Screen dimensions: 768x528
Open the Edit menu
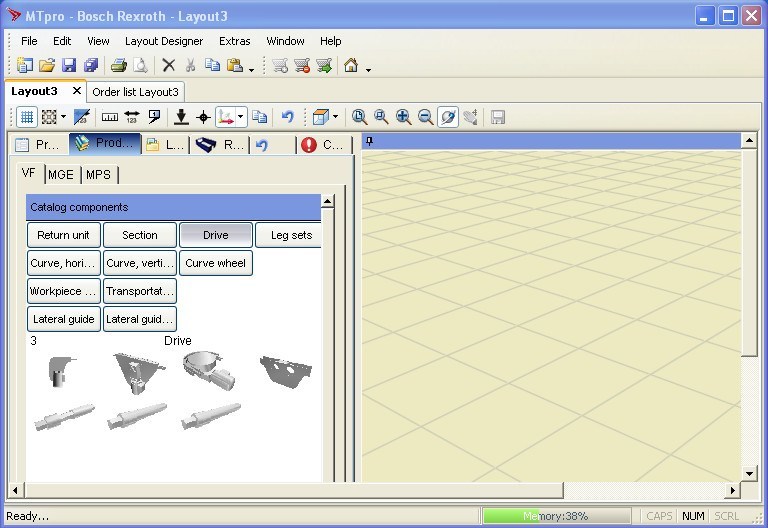pos(62,41)
